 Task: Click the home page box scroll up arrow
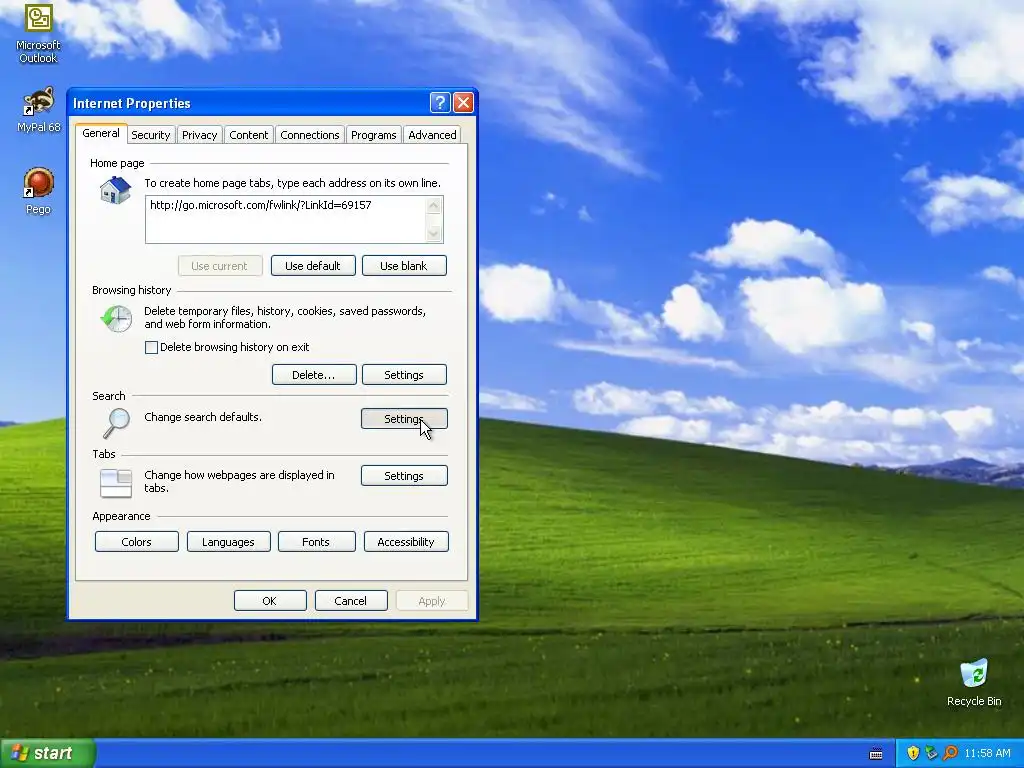(434, 206)
